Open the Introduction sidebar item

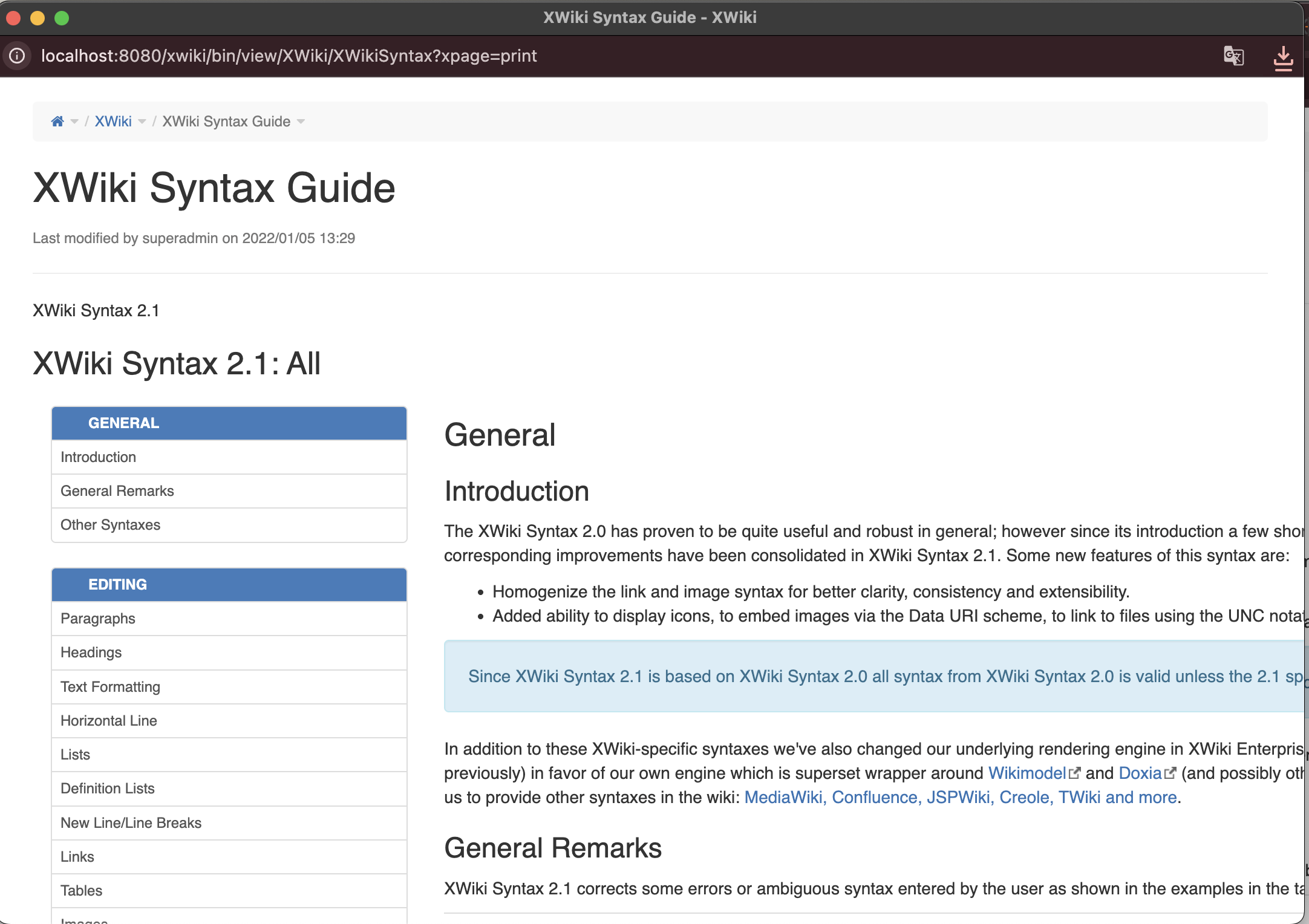click(x=98, y=457)
